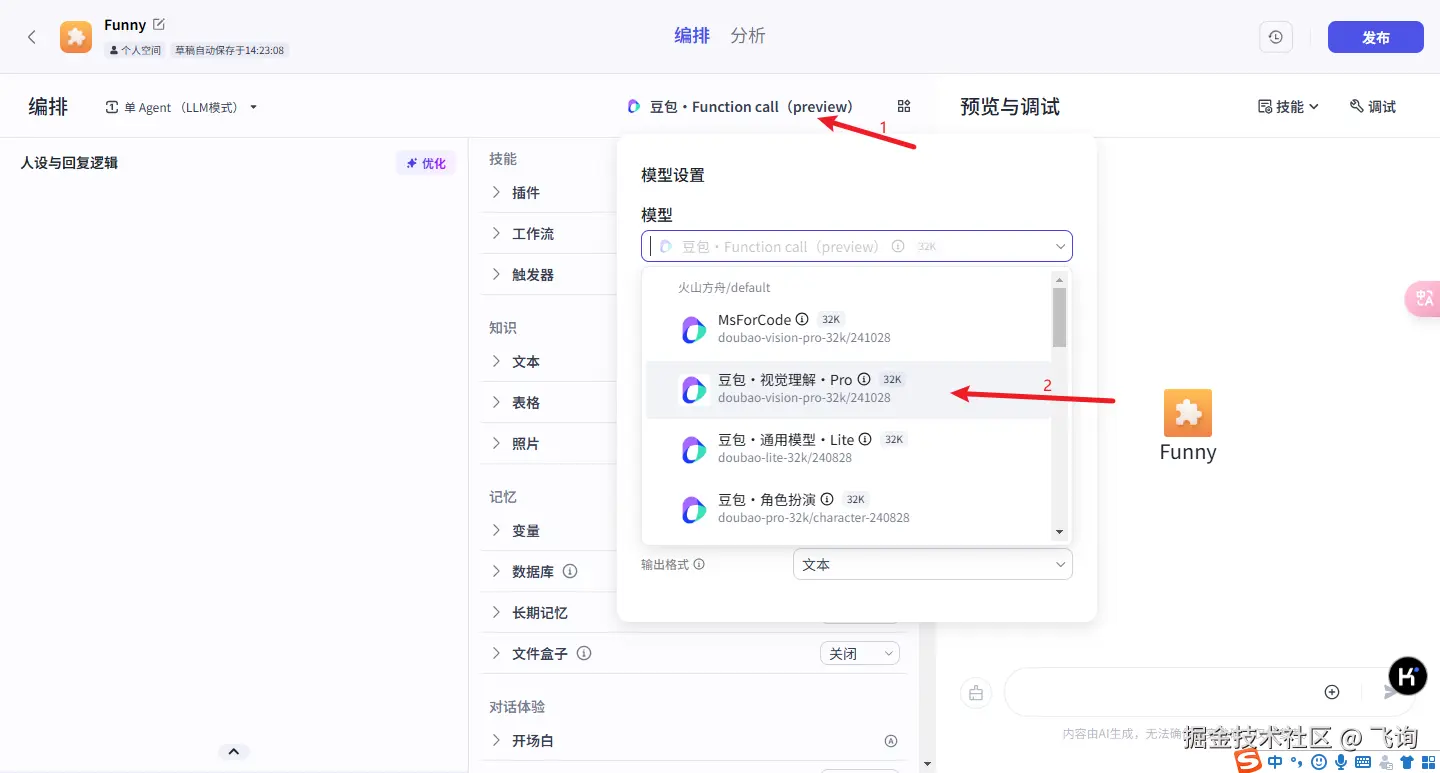Click the Funny bot avatar icon in header
The image size is (1440, 773).
76,37
